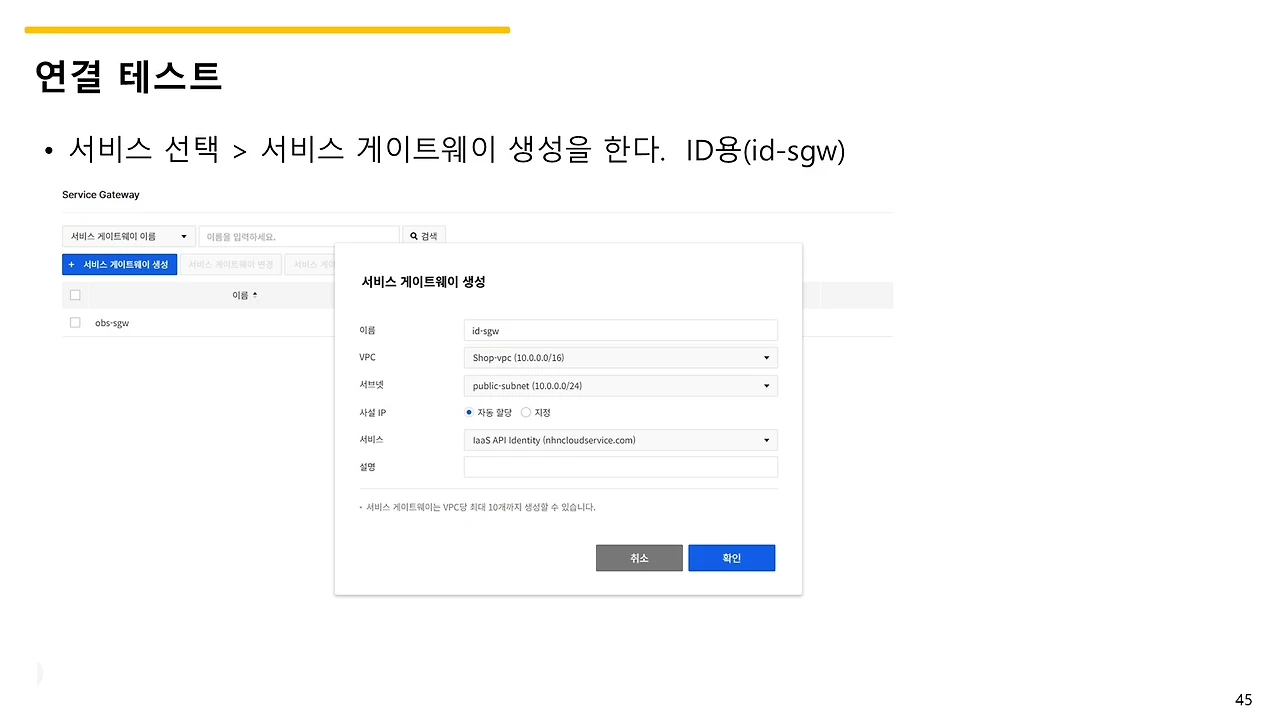Click the plus icon on 서비스 게이트웨이 생성 button
The width and height of the screenshot is (1280, 720).
click(72, 264)
